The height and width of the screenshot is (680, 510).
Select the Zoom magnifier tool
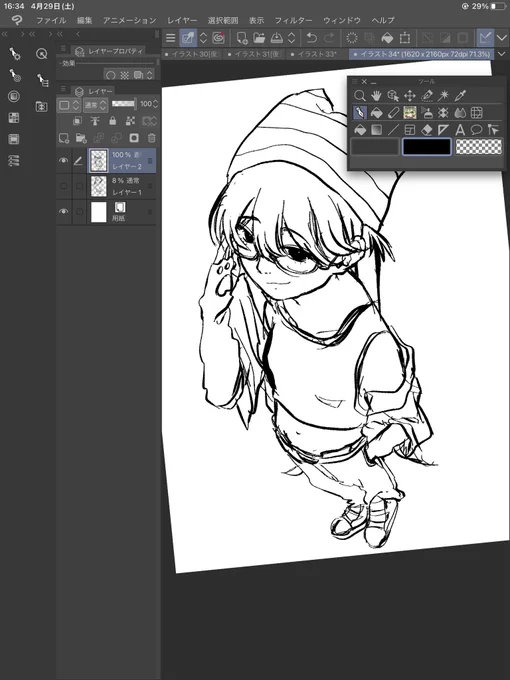[x=360, y=95]
